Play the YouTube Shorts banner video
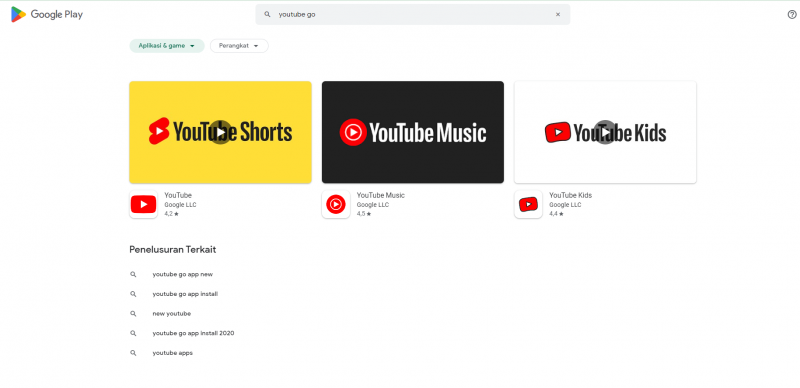Screen dimensions: 800x388 [x=220, y=132]
